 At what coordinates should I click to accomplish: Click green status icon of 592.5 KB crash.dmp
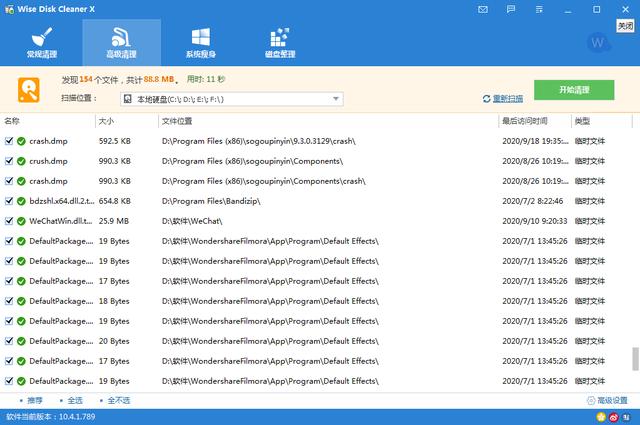pos(21,141)
